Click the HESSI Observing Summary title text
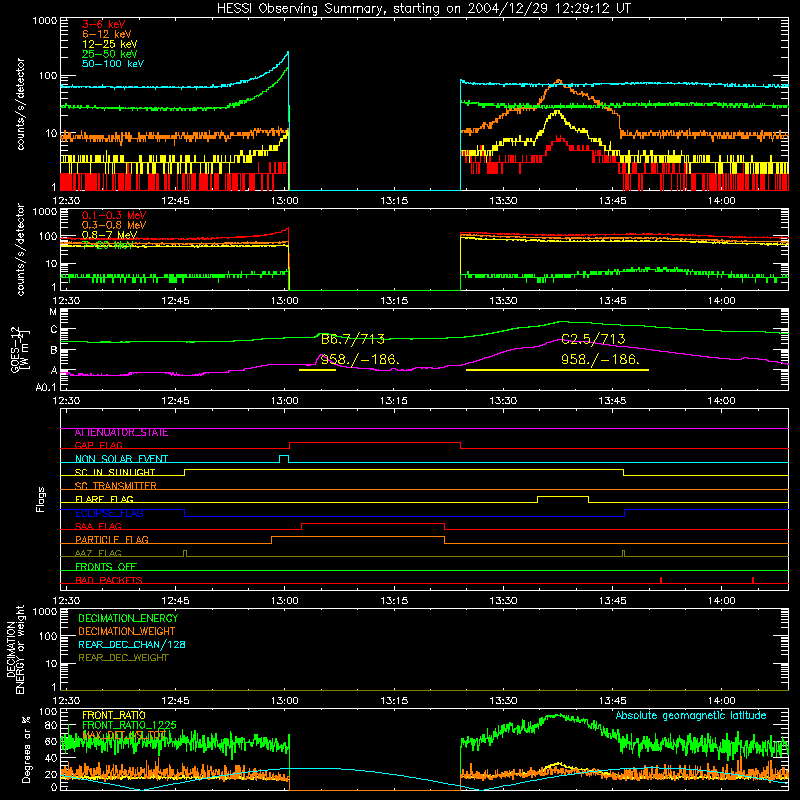Viewport: 800px width, 800px height. tap(424, 8)
